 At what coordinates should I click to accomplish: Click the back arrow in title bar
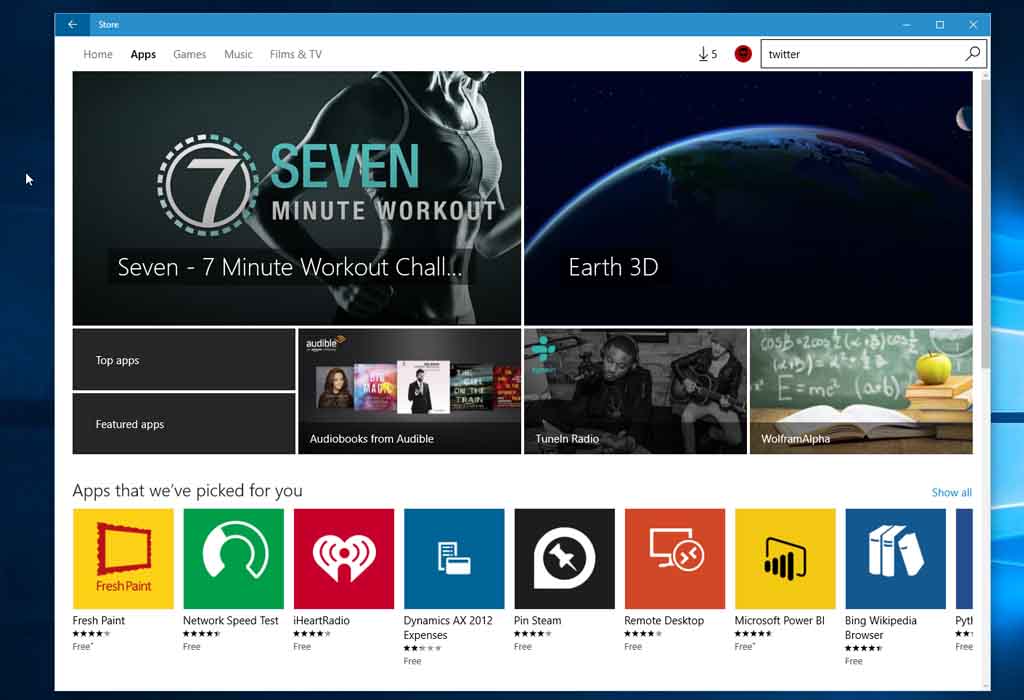[72, 24]
